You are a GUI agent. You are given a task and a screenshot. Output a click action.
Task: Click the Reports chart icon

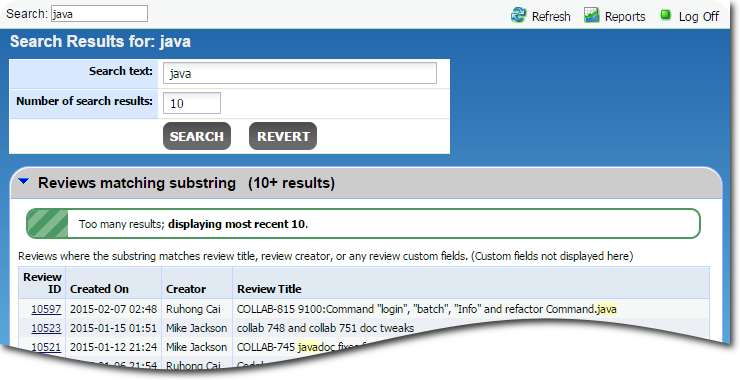click(591, 15)
